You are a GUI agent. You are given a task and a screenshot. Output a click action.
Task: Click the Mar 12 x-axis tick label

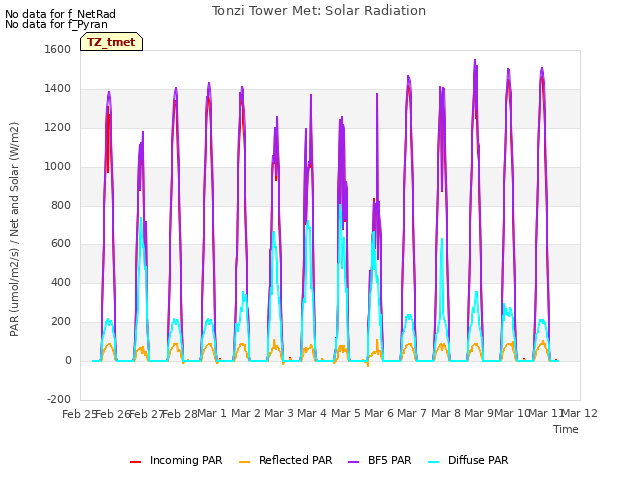pyautogui.click(x=580, y=413)
